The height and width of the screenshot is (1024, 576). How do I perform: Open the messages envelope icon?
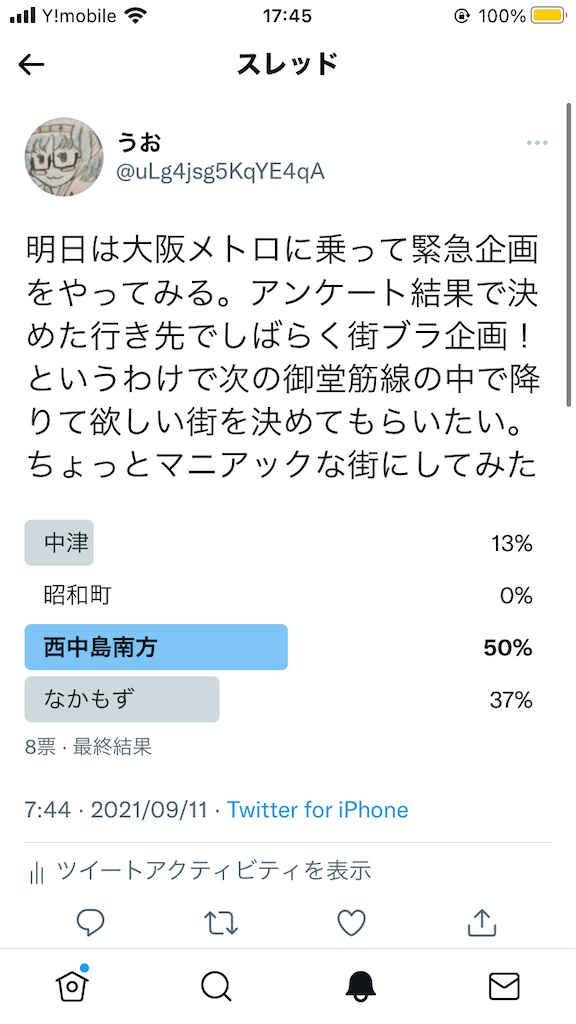click(x=504, y=987)
